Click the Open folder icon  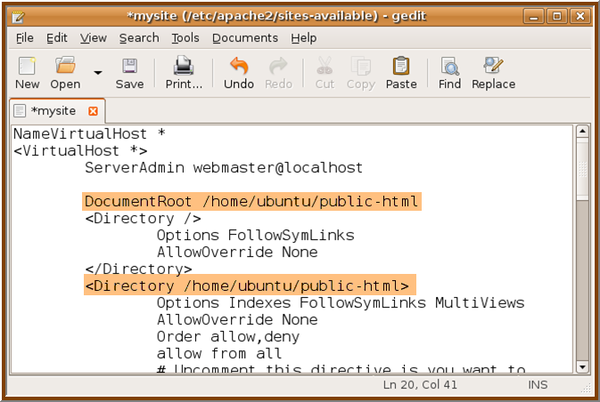(65, 68)
